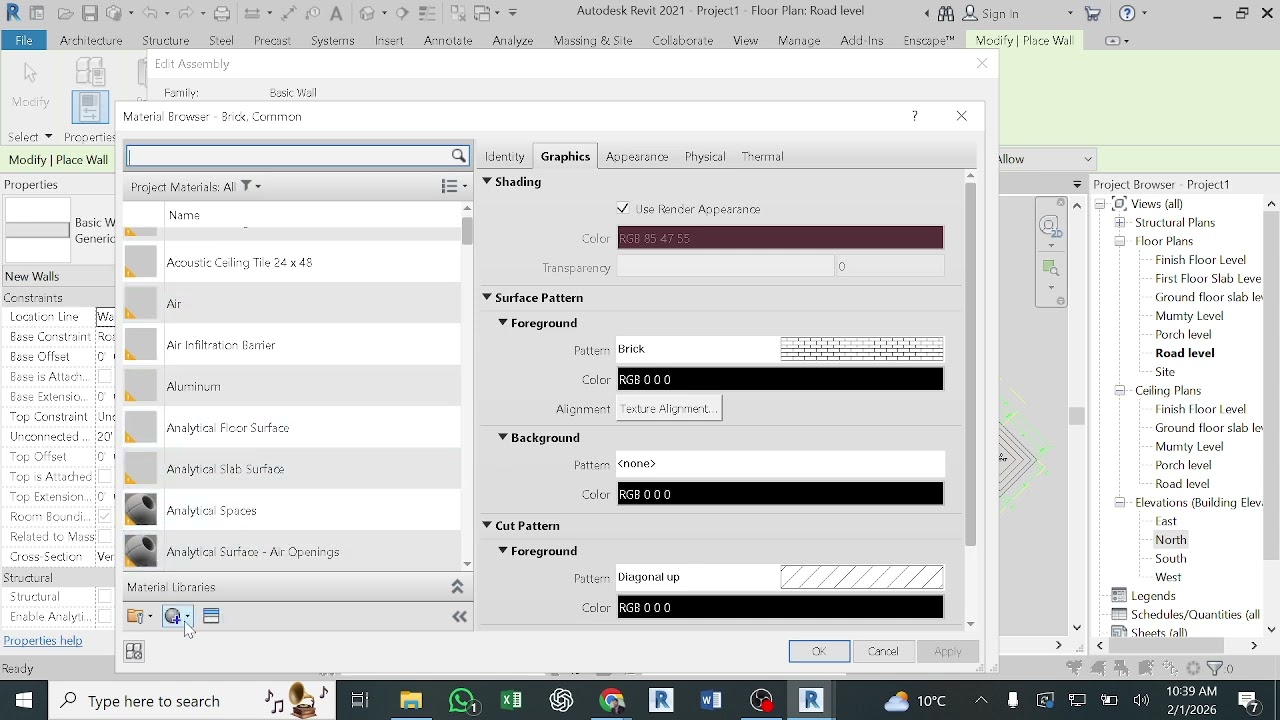Click the Aligned Dimension icon in toolbar
The image size is (1280, 720).
(288, 14)
